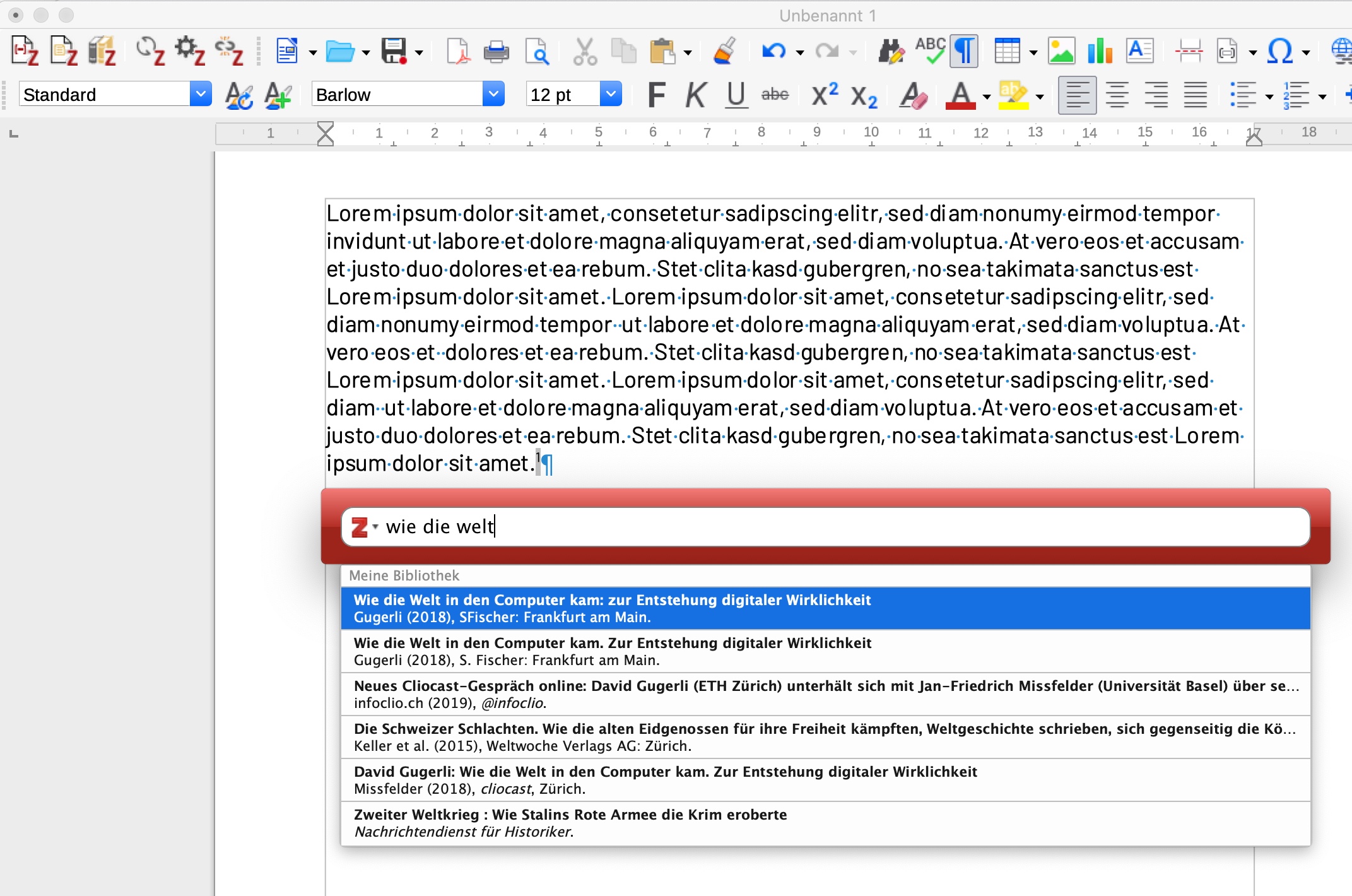Click the red font color button
Screen dimensions: 1352x896
(x=960, y=96)
